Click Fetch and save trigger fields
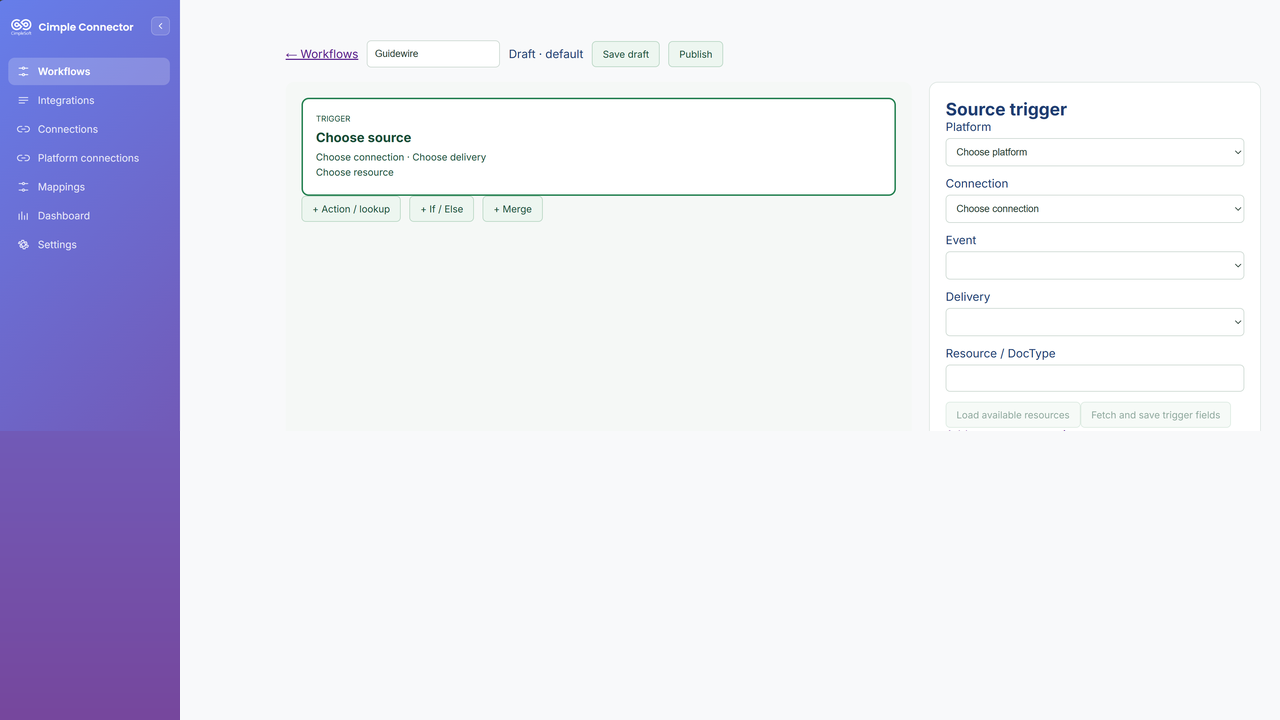The image size is (1280, 720). point(1156,415)
